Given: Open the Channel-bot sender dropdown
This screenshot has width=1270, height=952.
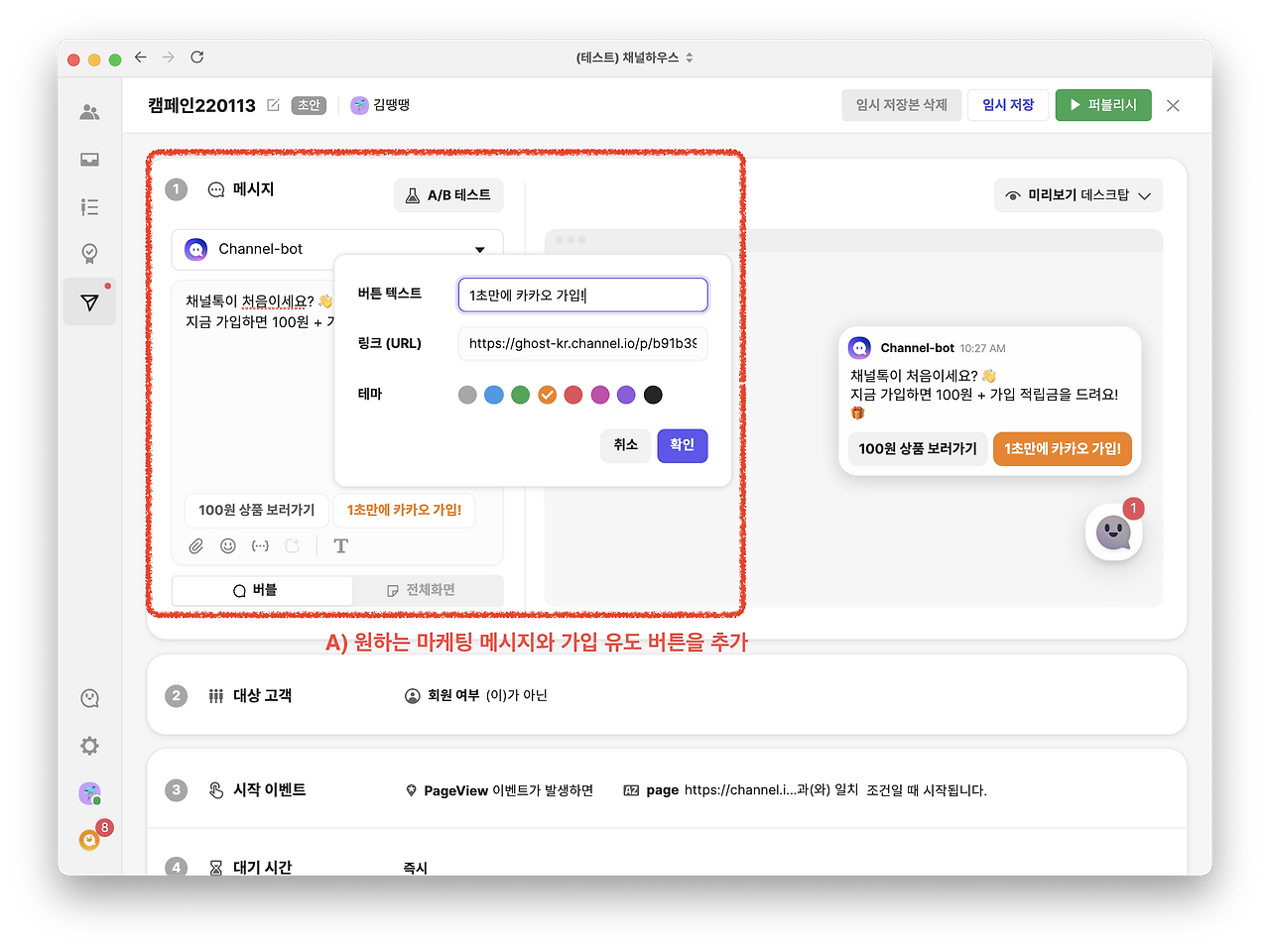Looking at the screenshot, I should tap(337, 249).
